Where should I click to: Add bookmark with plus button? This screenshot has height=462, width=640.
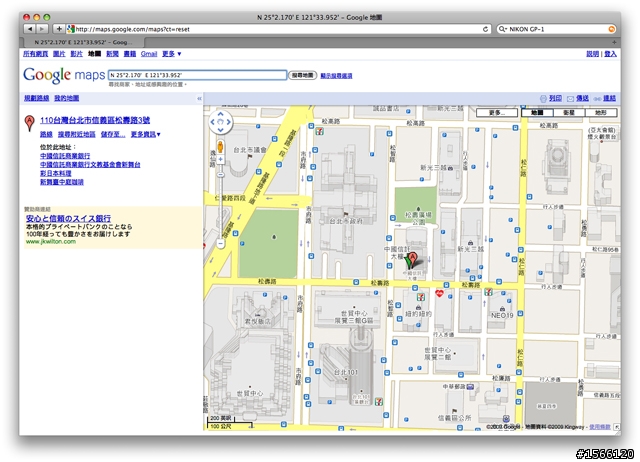click(x=59, y=29)
